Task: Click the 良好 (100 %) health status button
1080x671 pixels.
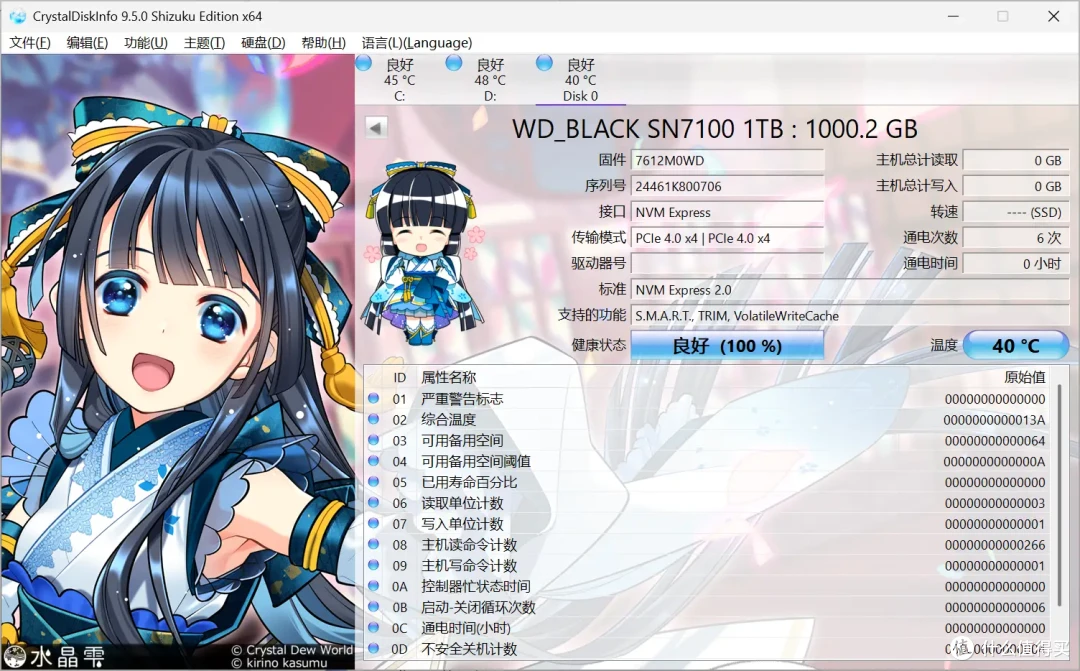Action: coord(727,345)
